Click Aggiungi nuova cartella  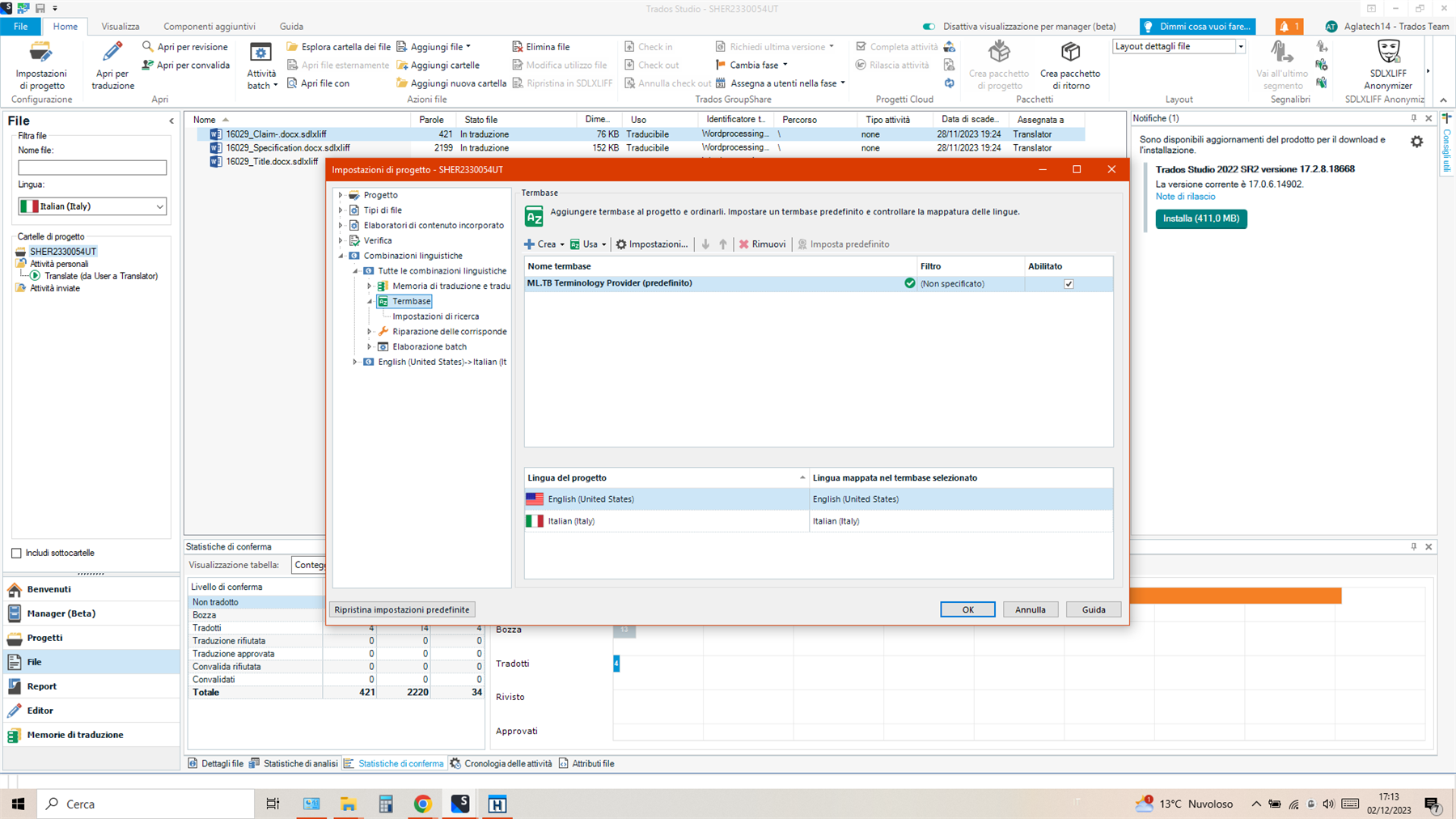pyautogui.click(x=451, y=83)
